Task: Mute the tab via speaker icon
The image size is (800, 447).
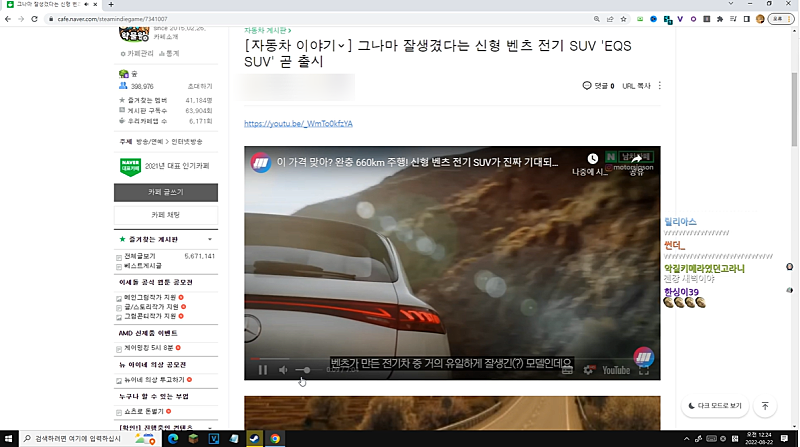Action: pyautogui.click(x=86, y=4)
